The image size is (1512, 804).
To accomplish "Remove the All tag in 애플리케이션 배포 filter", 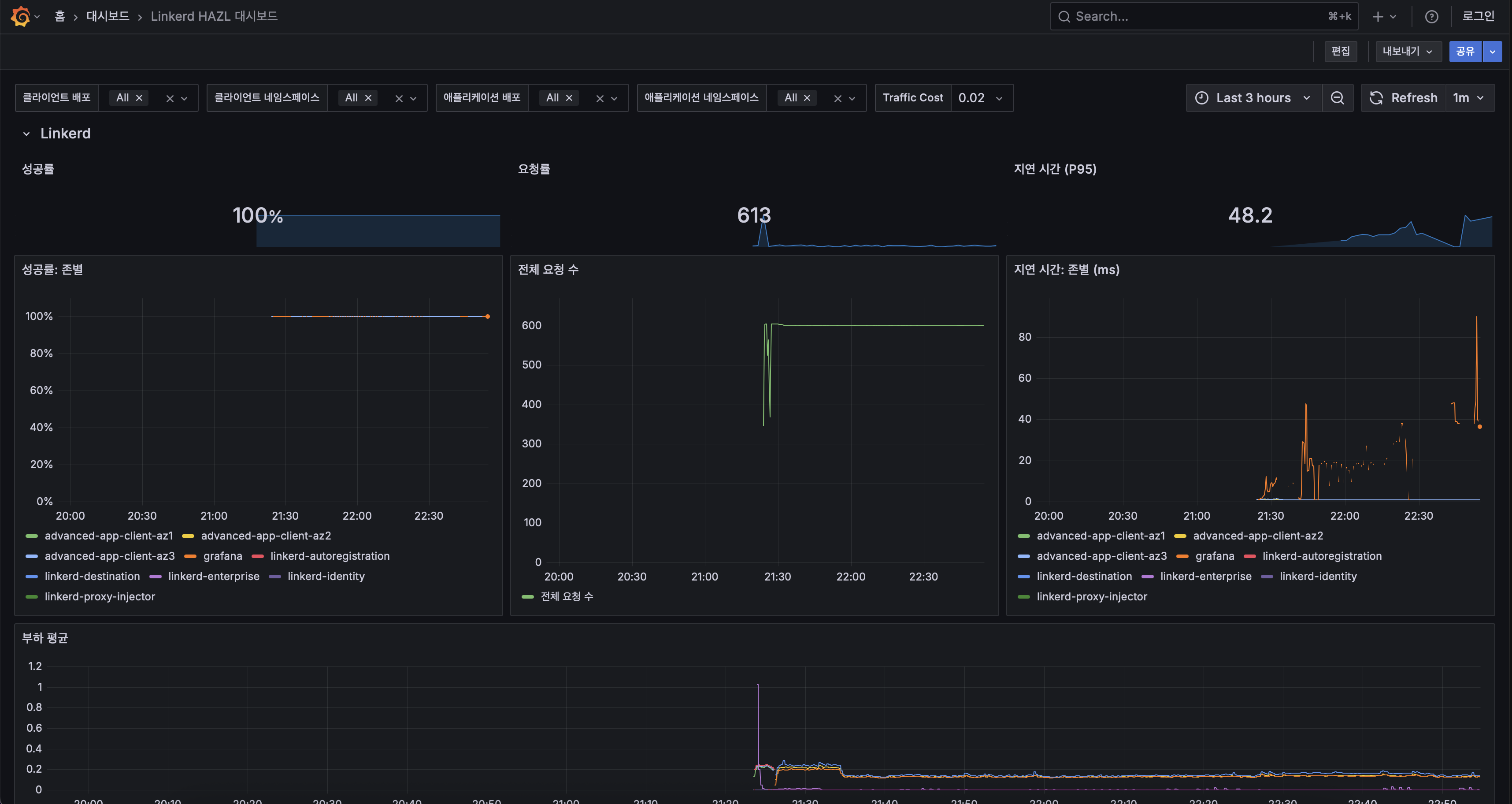I will 569,98.
